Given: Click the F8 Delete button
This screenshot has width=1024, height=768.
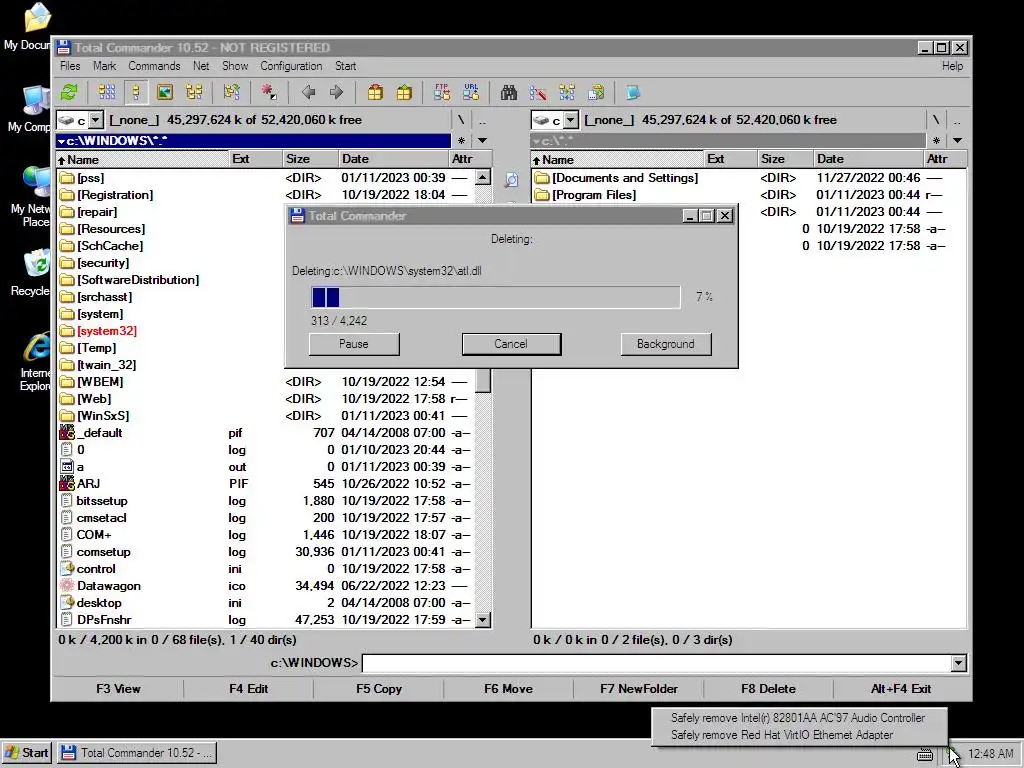Looking at the screenshot, I should tap(768, 688).
